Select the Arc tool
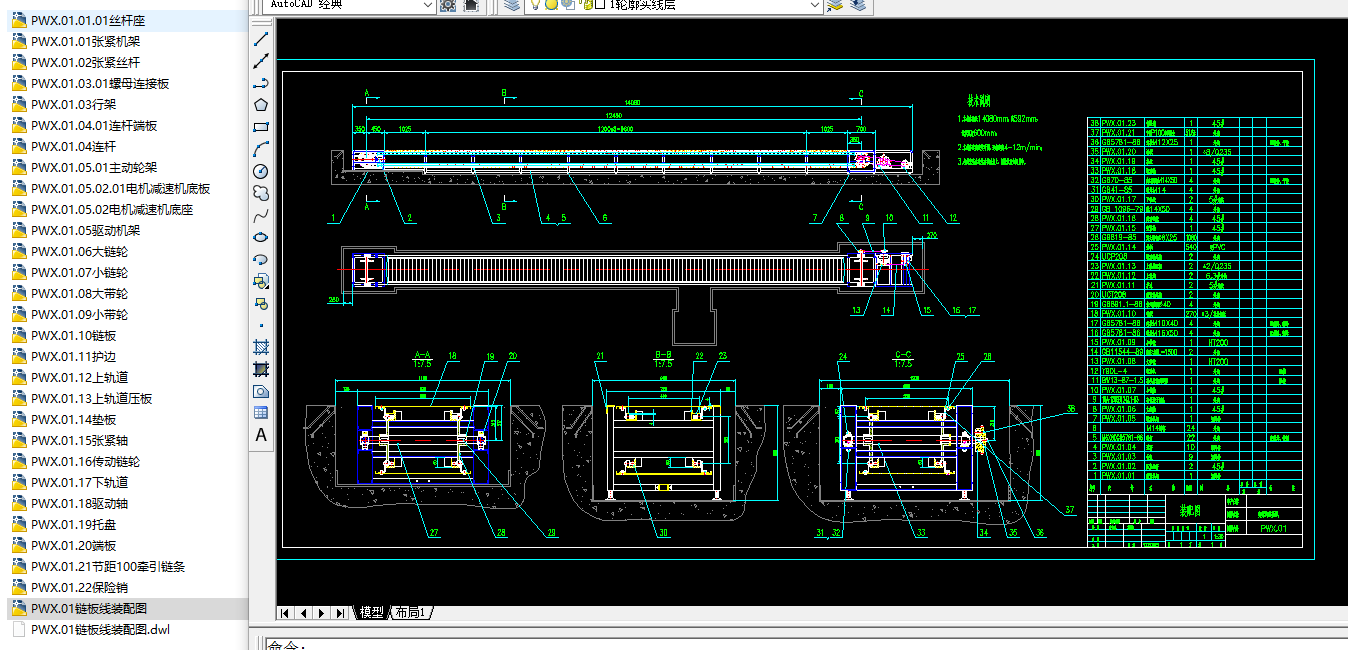The image size is (1348, 650). 261,149
